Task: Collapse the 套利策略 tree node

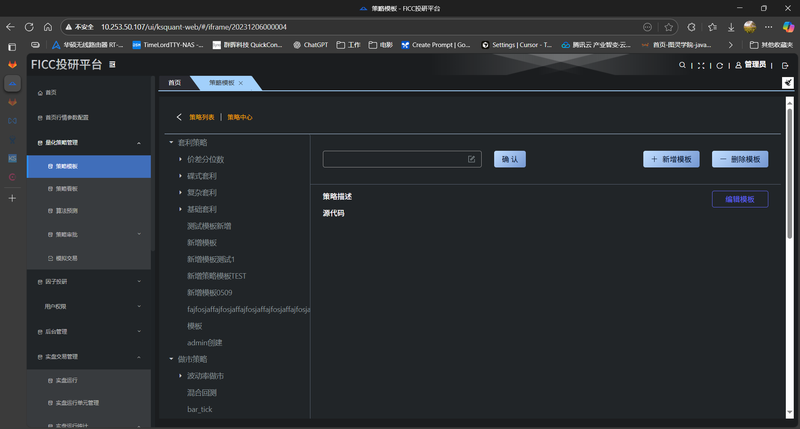Action: tap(171, 143)
